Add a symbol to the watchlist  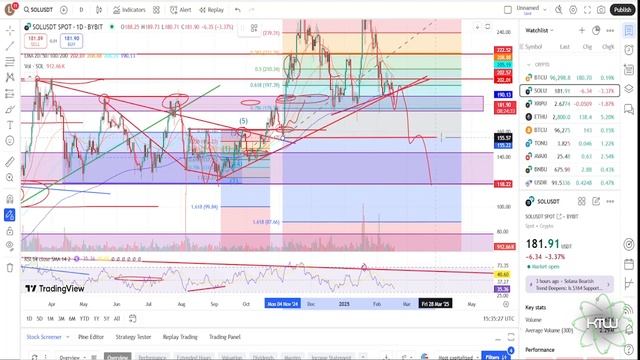(x=582, y=30)
